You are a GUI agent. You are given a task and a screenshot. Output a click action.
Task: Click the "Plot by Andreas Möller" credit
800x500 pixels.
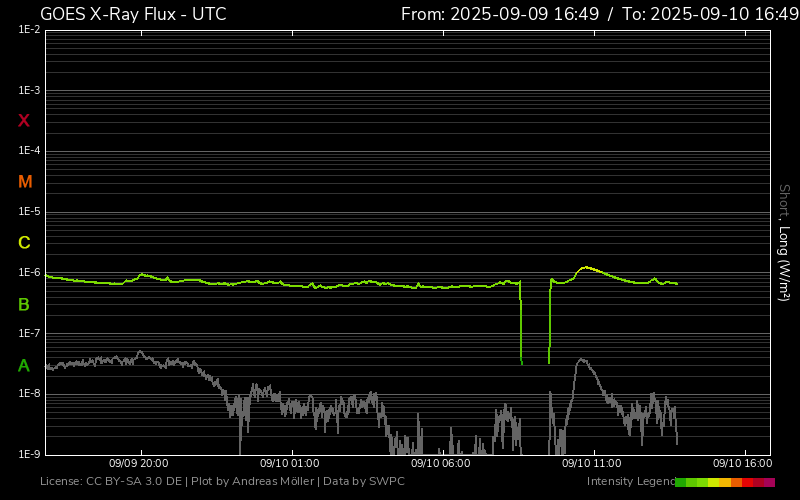click(x=253, y=482)
